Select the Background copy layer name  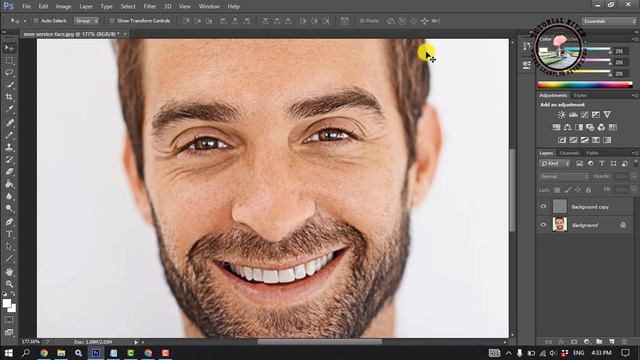[590, 207]
